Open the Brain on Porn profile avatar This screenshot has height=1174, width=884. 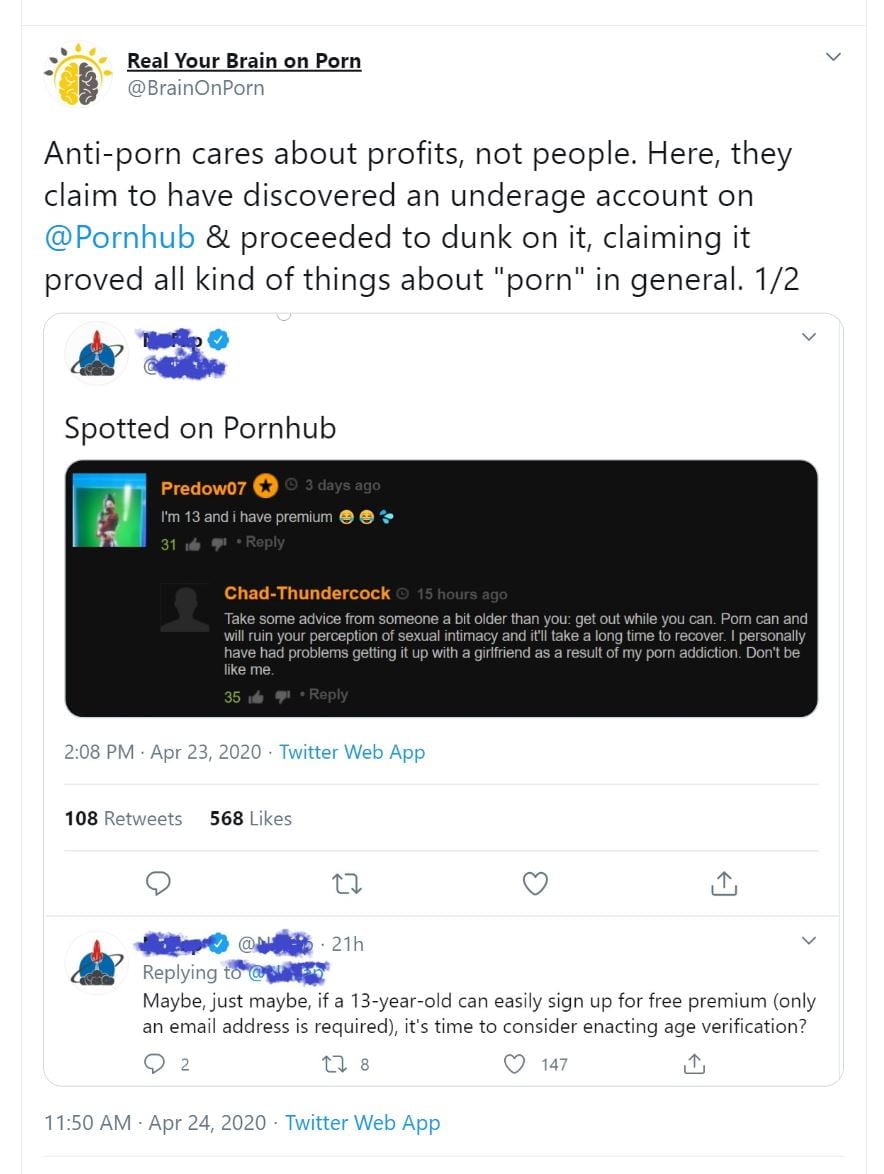76,75
